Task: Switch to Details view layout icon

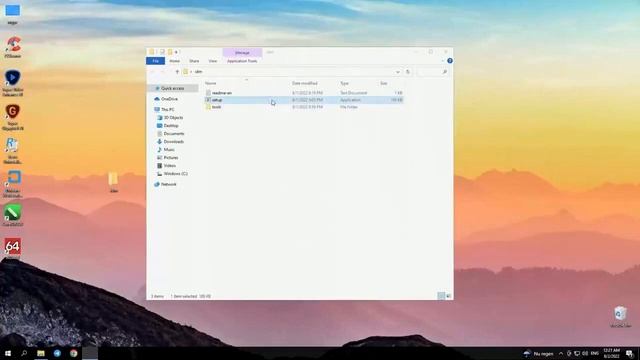Action: click(x=441, y=296)
